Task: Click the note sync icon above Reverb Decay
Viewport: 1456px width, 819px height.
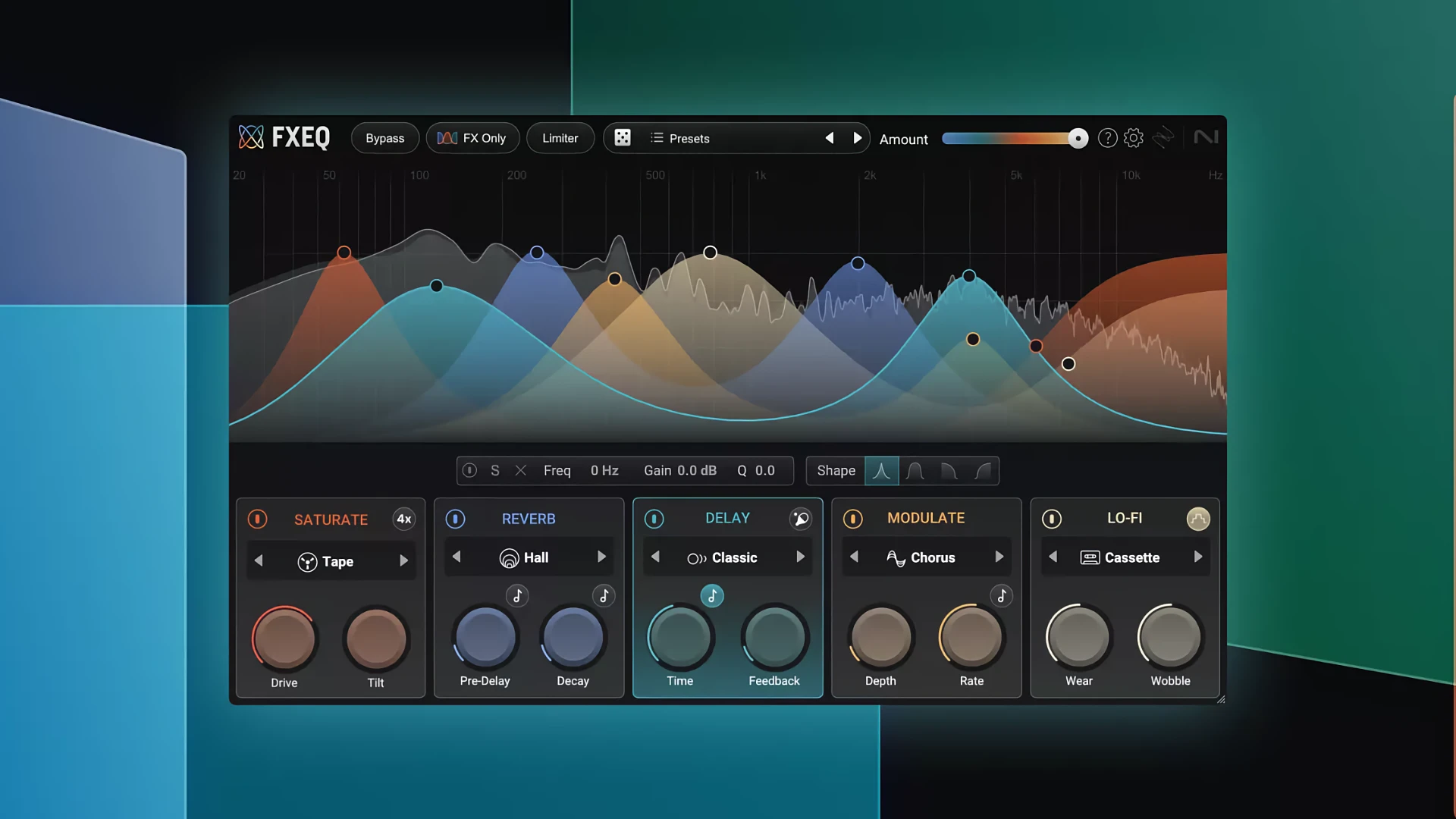Action: [x=604, y=596]
